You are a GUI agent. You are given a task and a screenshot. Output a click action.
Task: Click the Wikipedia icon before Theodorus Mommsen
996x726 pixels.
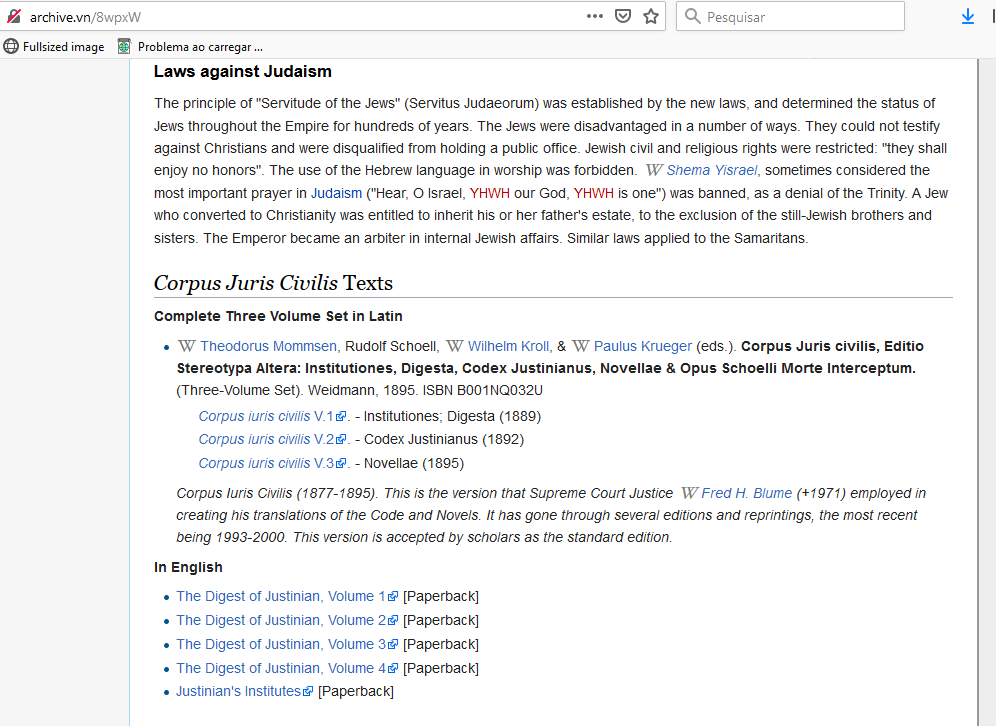(186, 346)
